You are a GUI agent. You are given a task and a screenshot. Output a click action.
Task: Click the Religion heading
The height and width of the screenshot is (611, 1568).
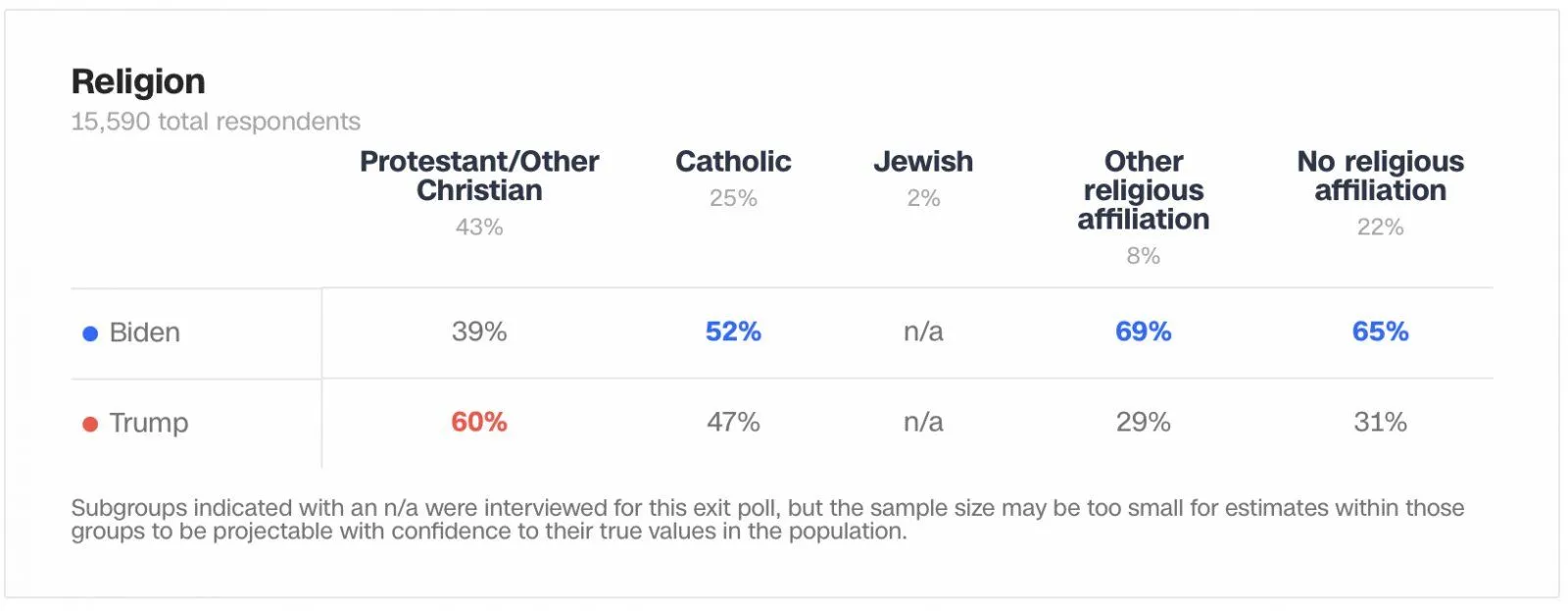pyautogui.click(x=138, y=81)
